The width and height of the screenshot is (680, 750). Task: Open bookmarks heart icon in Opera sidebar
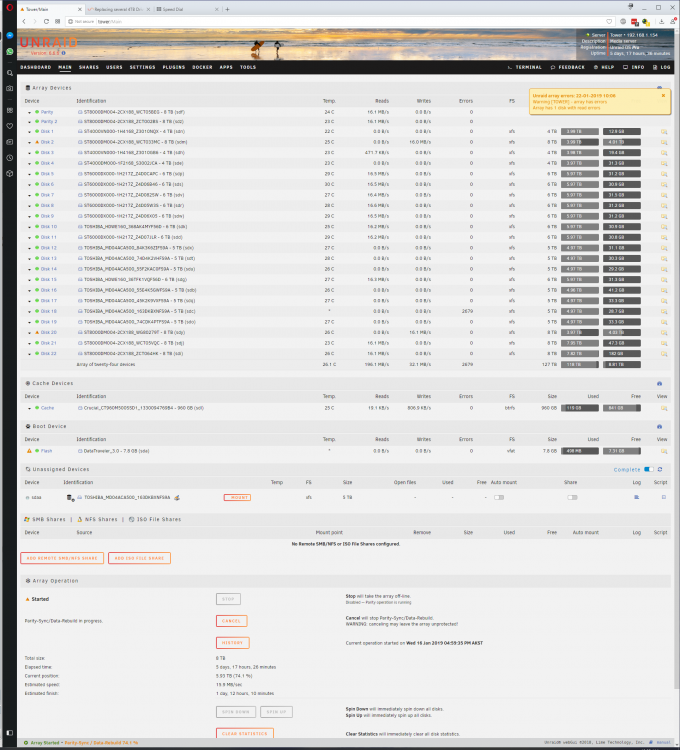point(10,126)
